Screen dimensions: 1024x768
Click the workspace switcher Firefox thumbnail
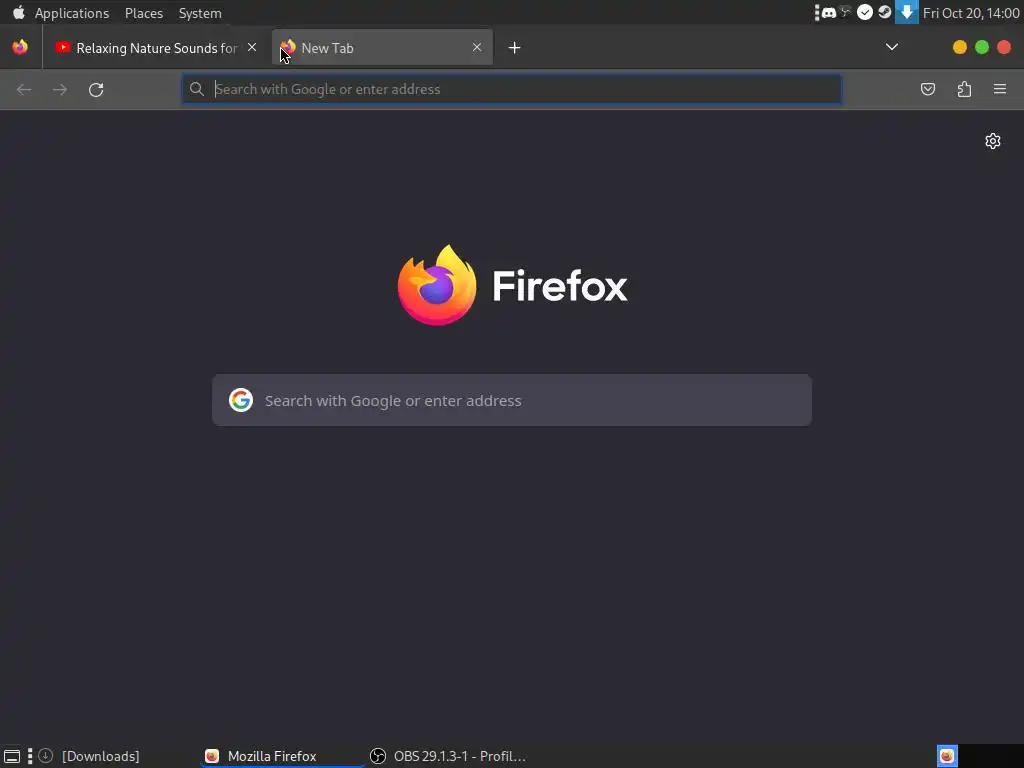point(947,756)
